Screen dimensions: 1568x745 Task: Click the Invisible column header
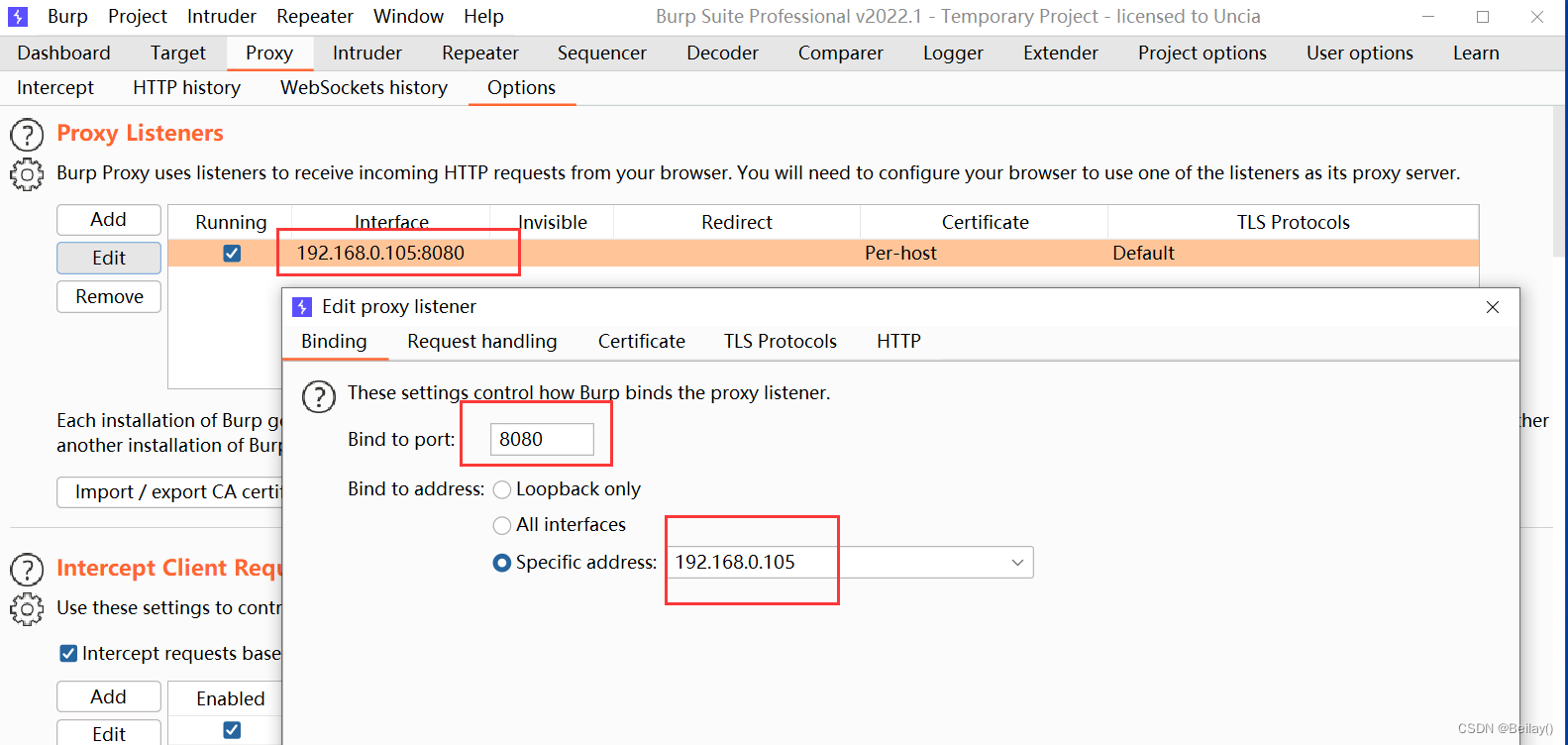coord(553,222)
